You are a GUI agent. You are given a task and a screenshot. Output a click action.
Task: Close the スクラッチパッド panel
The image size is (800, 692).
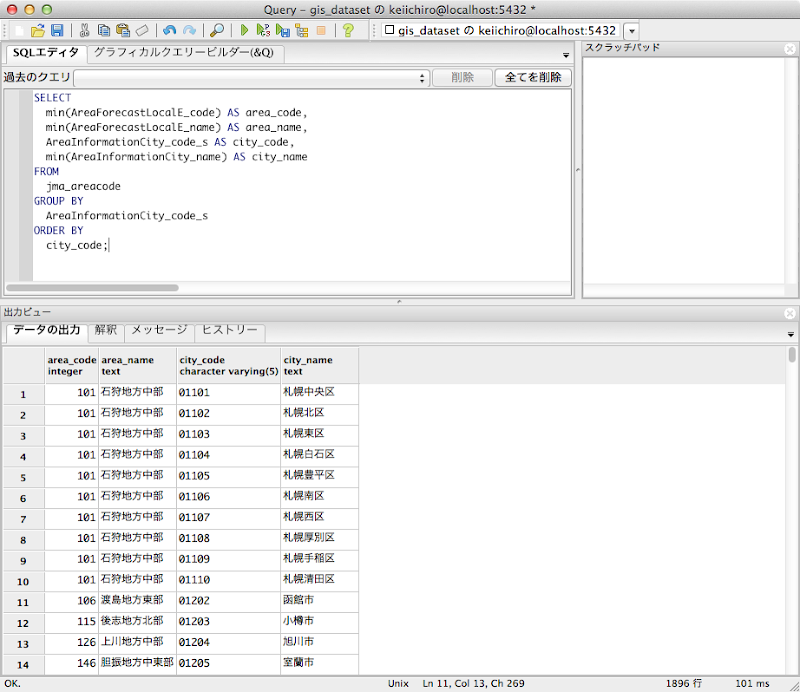(791, 47)
